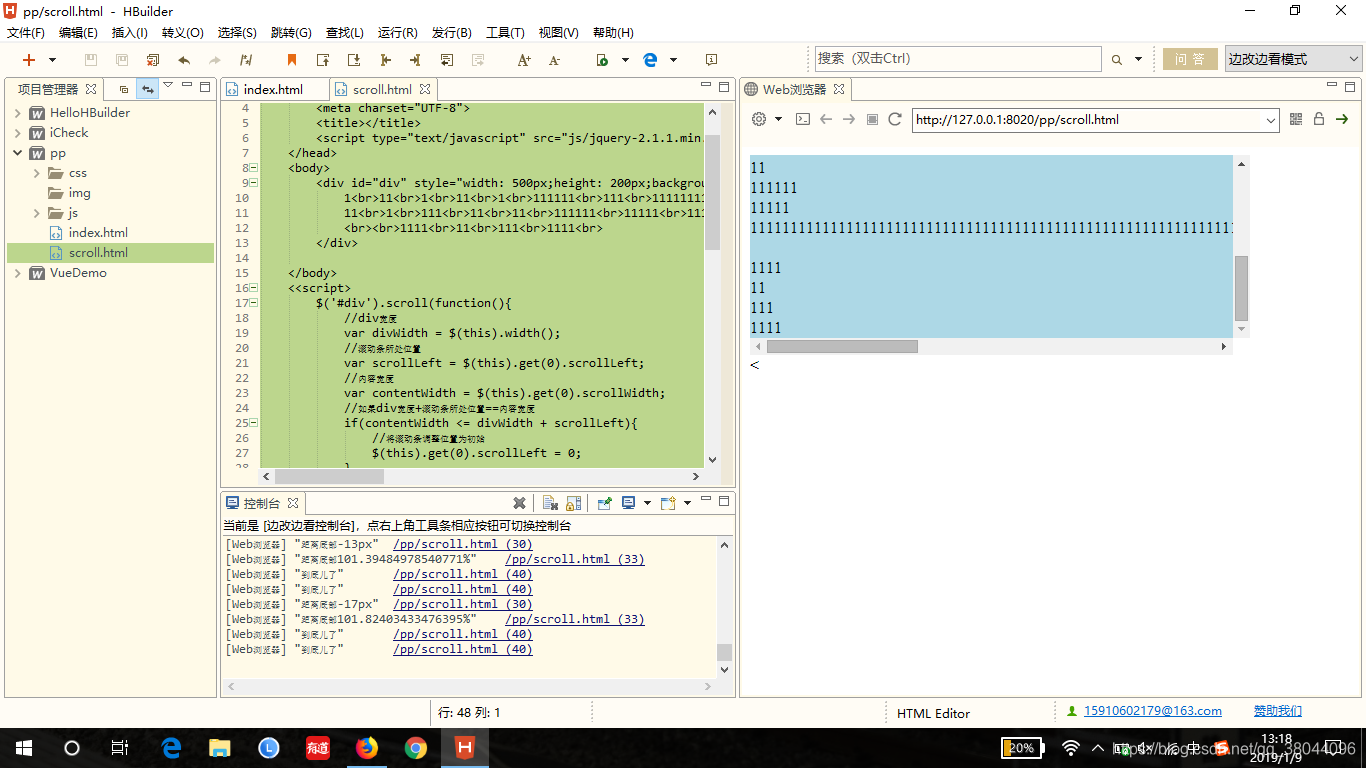Click the main toolbar search box
The height and width of the screenshot is (768, 1366).
pyautogui.click(x=958, y=59)
